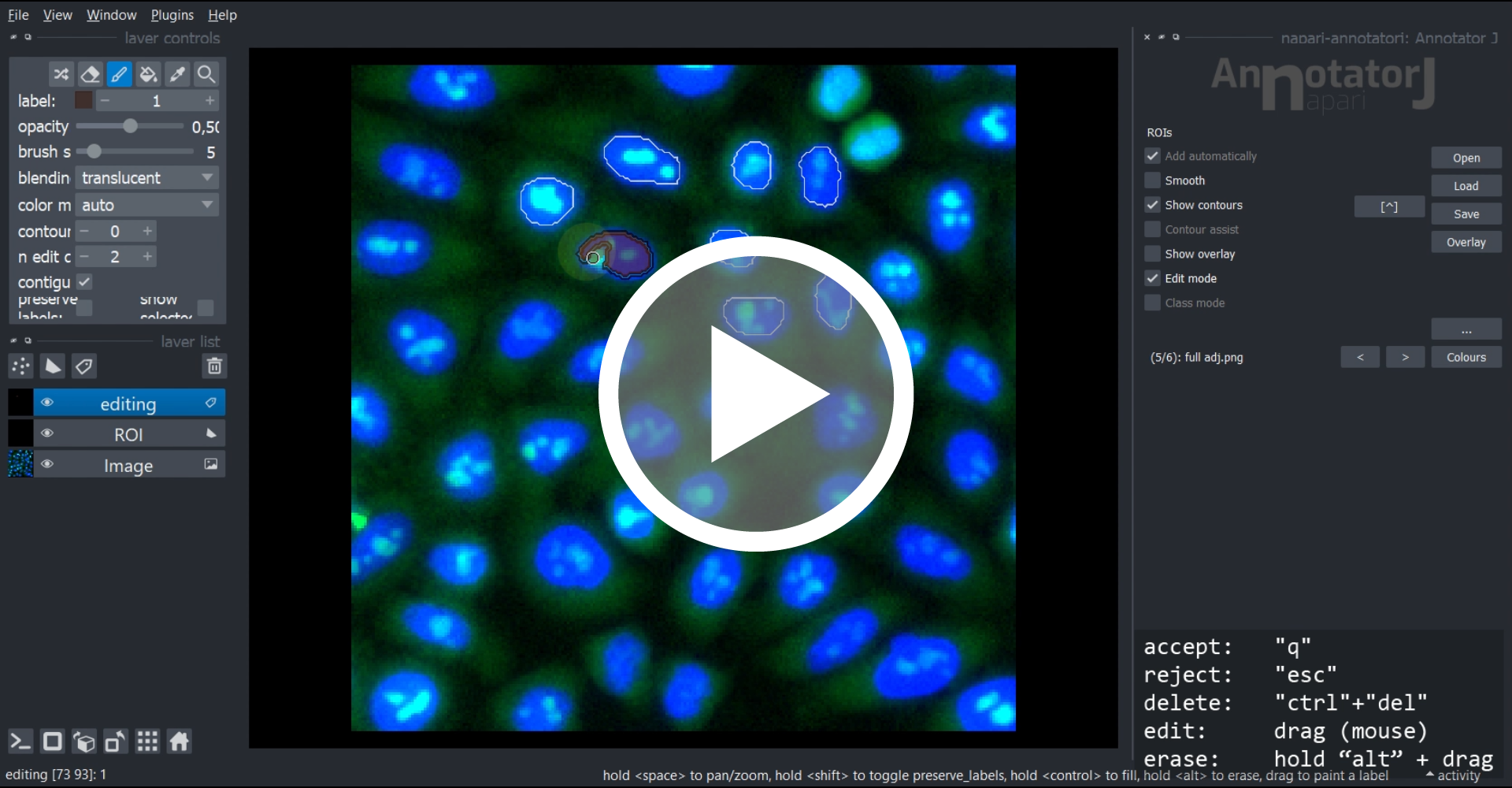Click the ... options button
Viewport: 1512px width, 788px height.
click(1466, 329)
